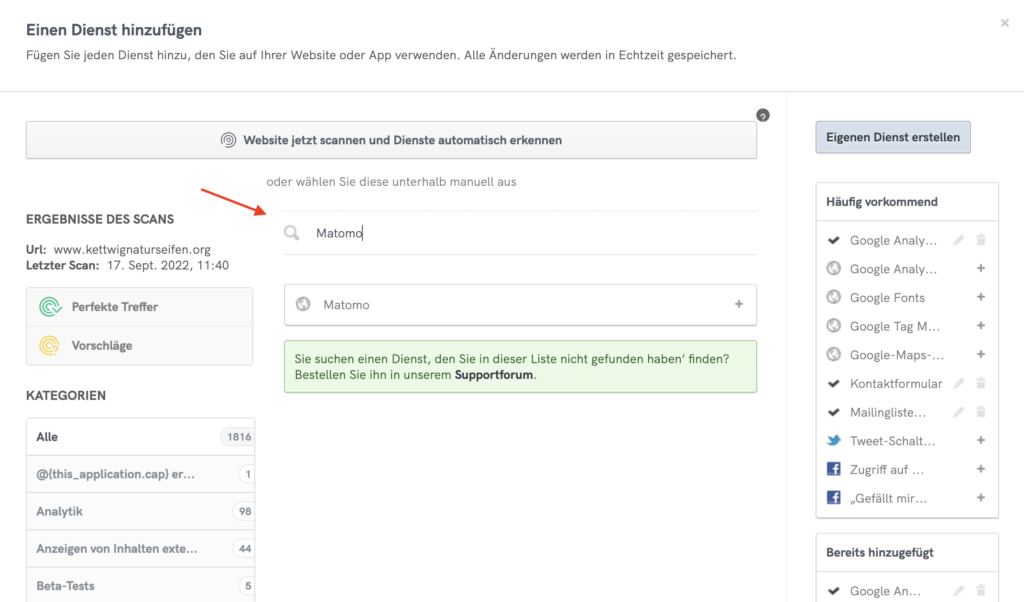Click the search magnifier icon
1024x602 pixels.
291,233
